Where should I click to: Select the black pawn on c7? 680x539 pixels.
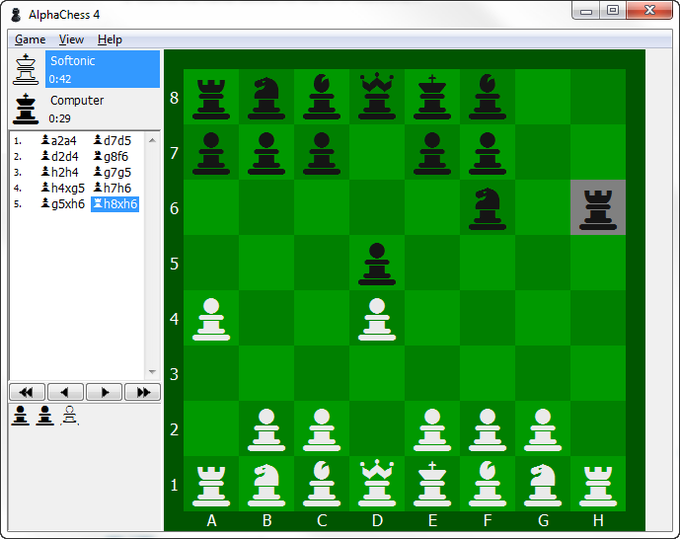coord(322,153)
